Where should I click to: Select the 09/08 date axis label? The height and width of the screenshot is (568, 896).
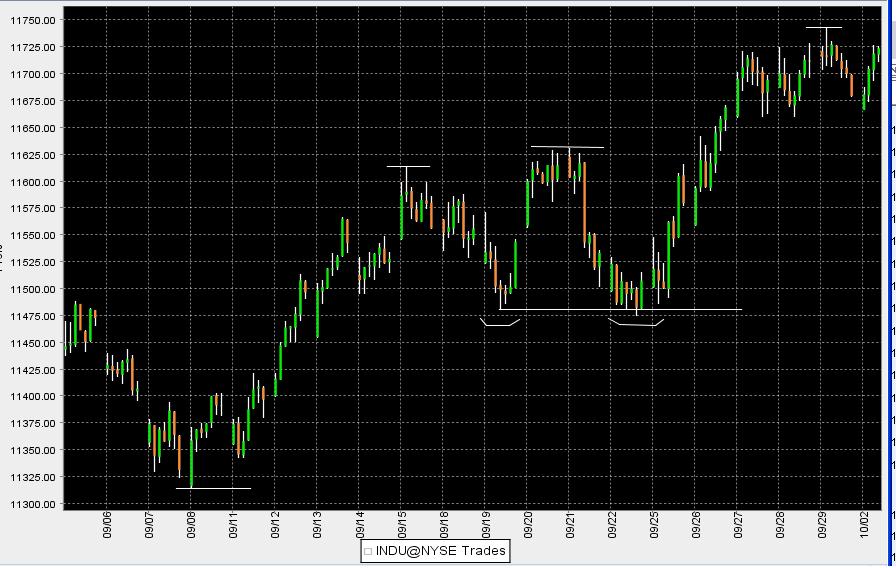coord(191,526)
